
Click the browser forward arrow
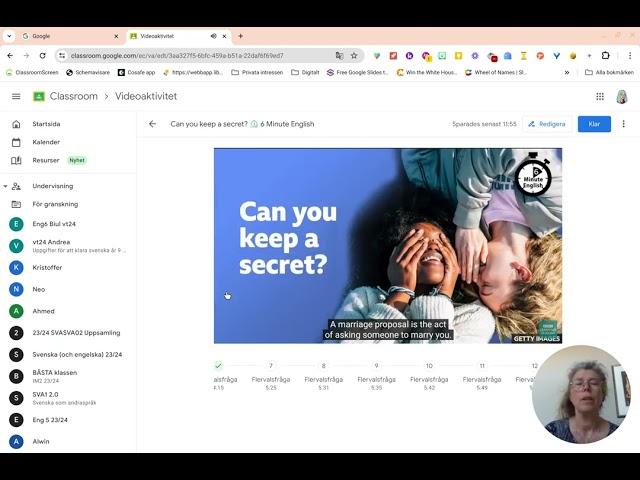(x=26, y=56)
